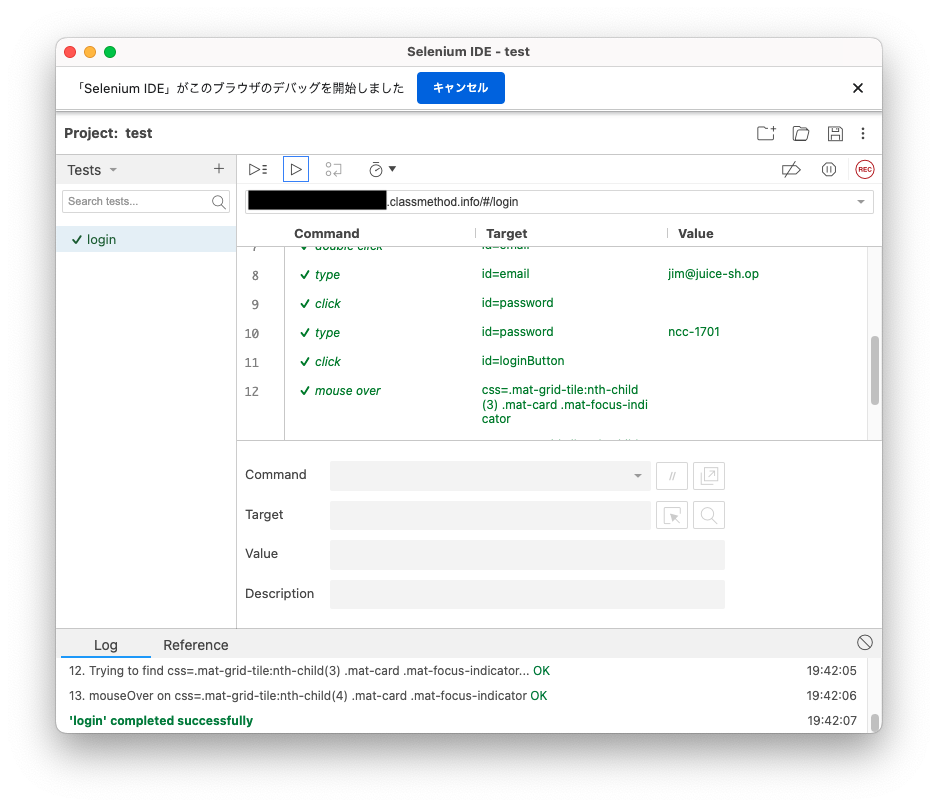938x807 pixels.
Task: Add new test with plus icon
Action: [x=219, y=169]
